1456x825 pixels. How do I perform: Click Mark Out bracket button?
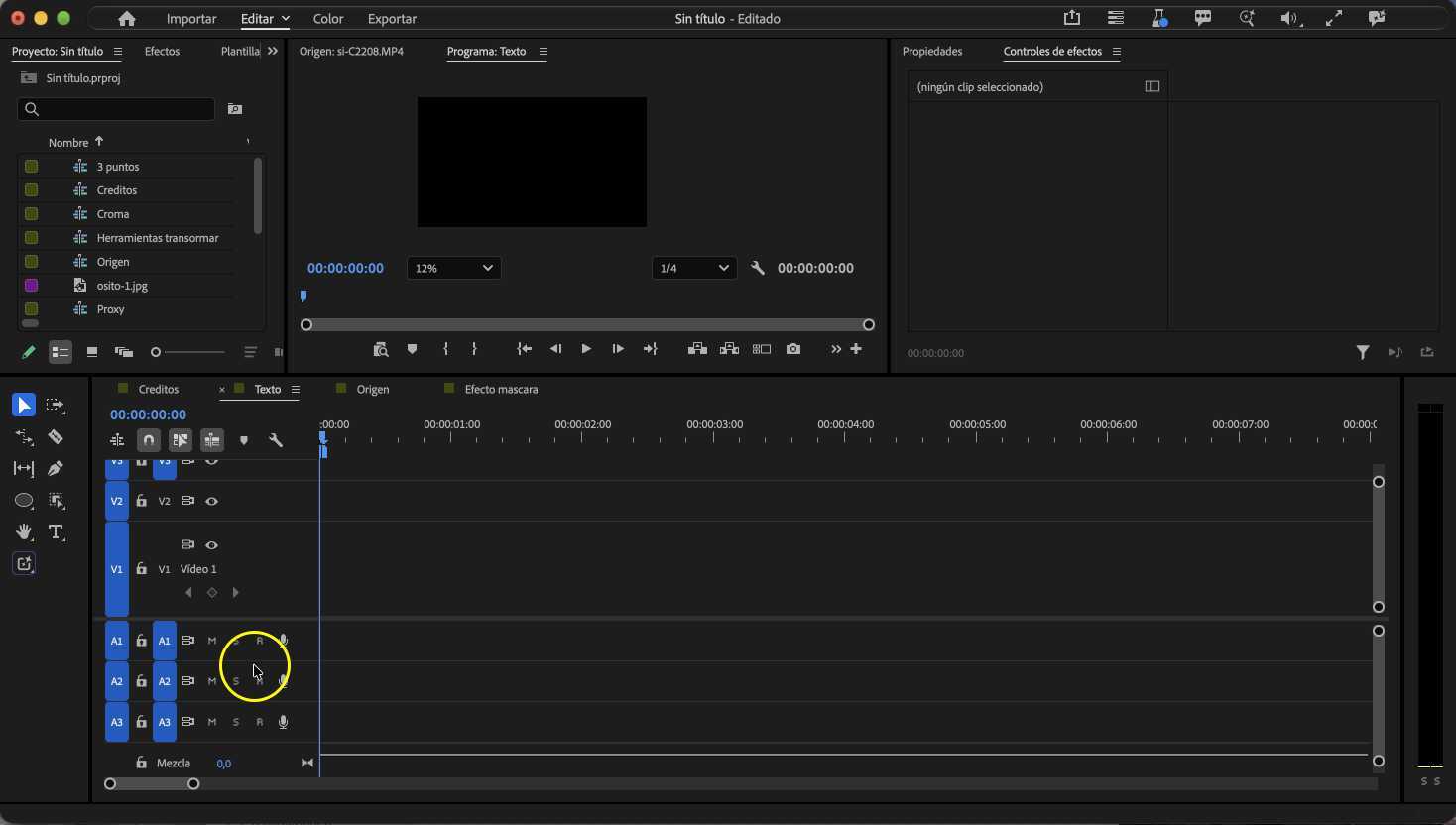(474, 349)
